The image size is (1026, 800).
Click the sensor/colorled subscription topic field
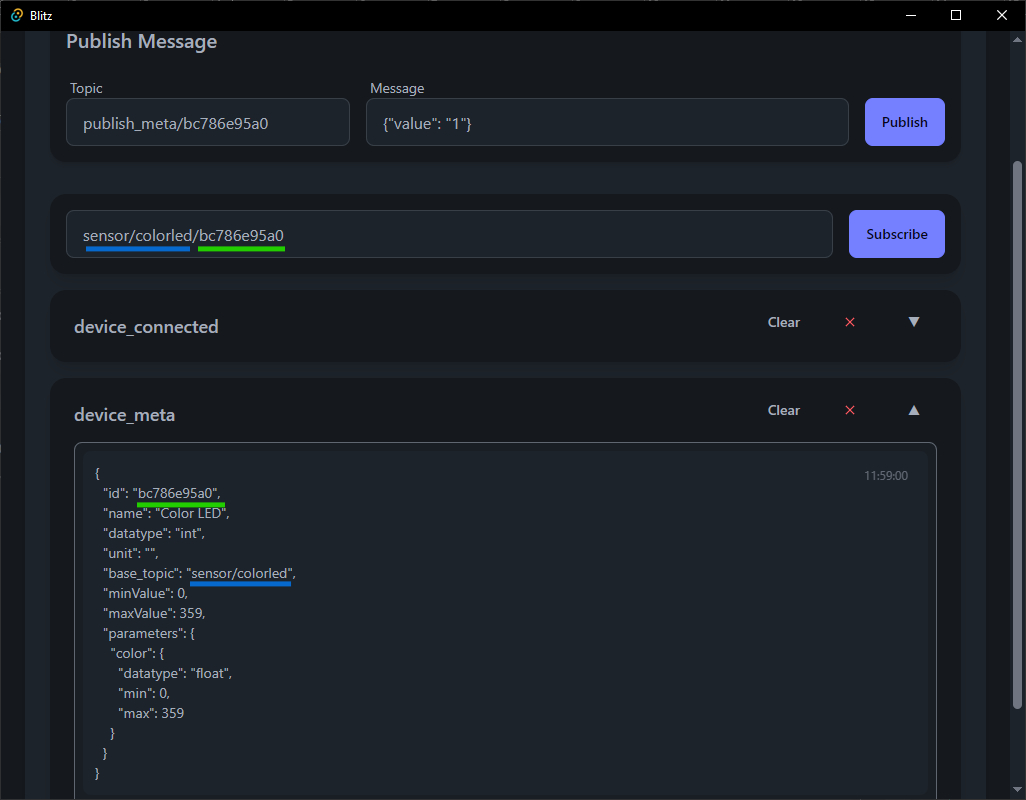[x=449, y=233]
